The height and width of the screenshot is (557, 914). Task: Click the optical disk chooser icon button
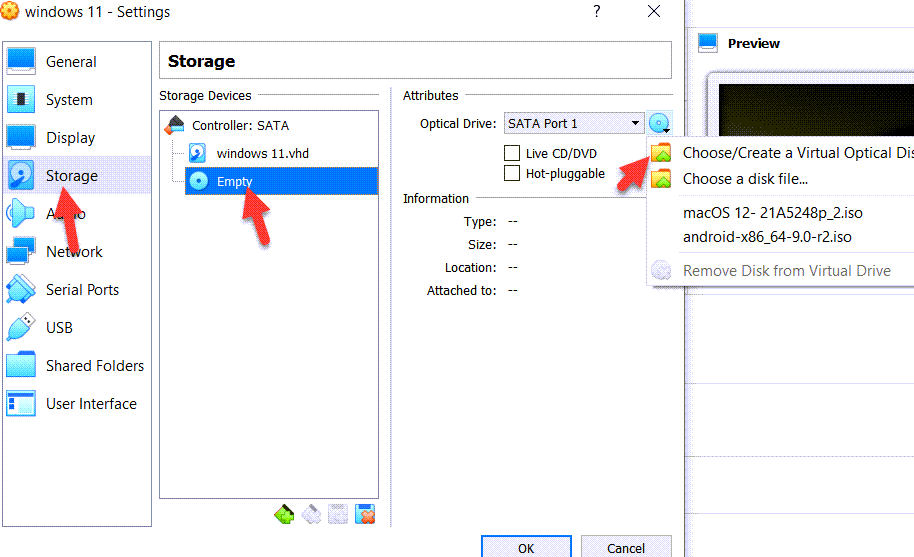click(660, 124)
